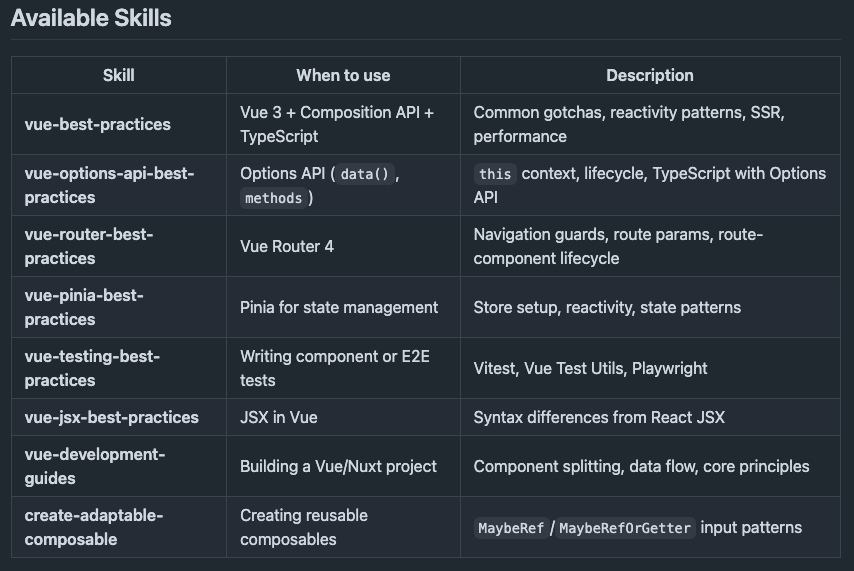This screenshot has width=854, height=571.
Task: Click the Vitest, Vue Test Utils, Playwright cell
Action: click(x=590, y=368)
